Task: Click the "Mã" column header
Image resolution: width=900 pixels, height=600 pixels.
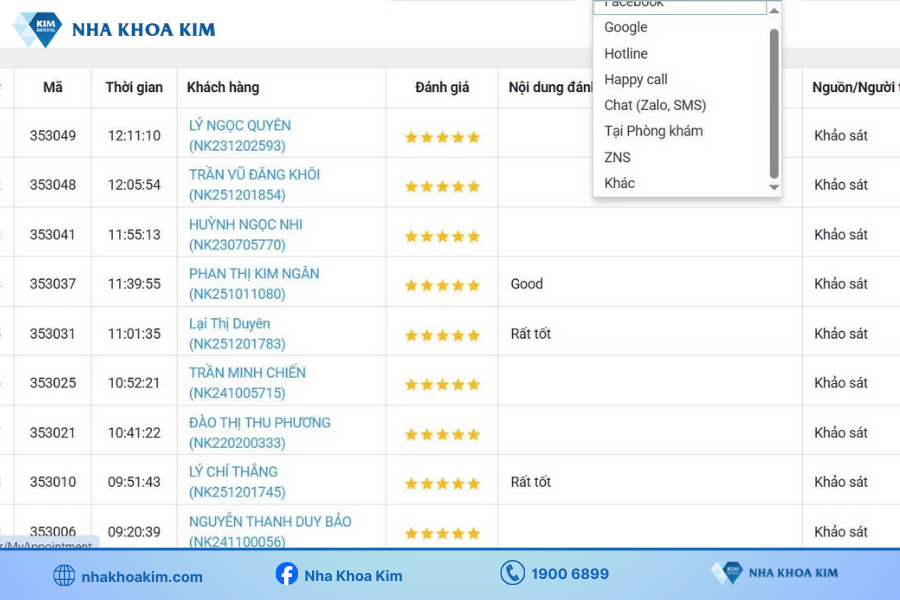Action: [51, 88]
